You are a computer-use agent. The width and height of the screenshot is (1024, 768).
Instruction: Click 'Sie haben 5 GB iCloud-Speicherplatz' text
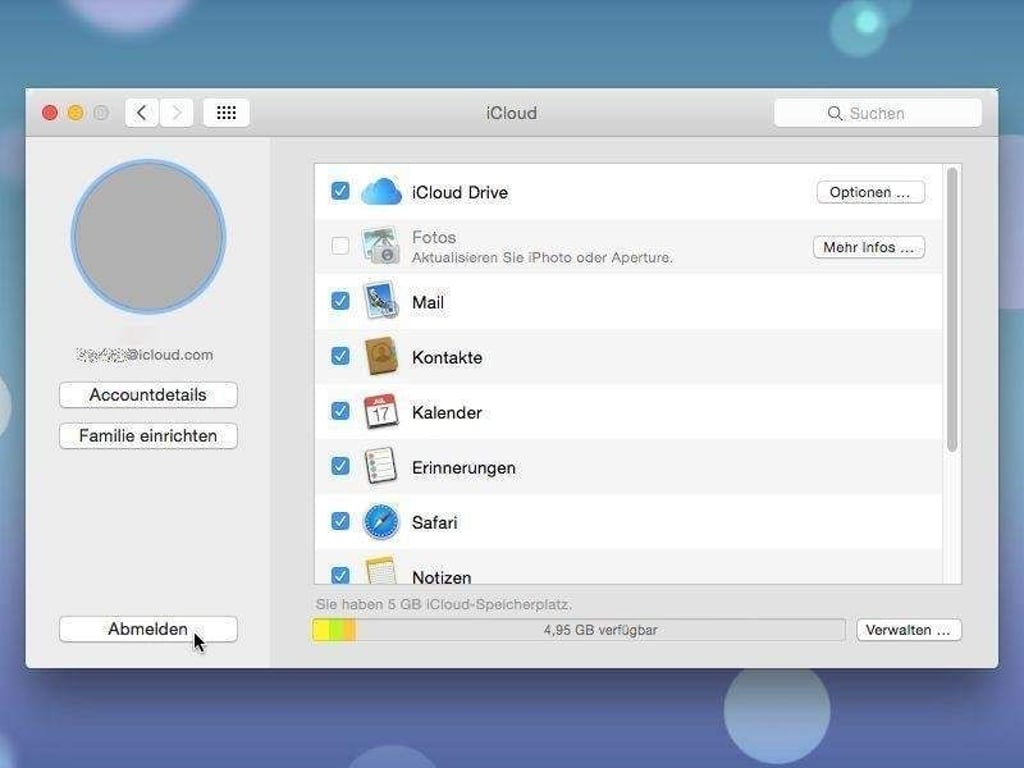click(x=443, y=604)
